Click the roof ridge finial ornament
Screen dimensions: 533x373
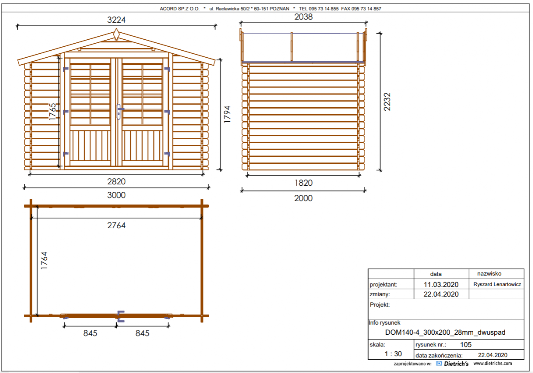116,35
